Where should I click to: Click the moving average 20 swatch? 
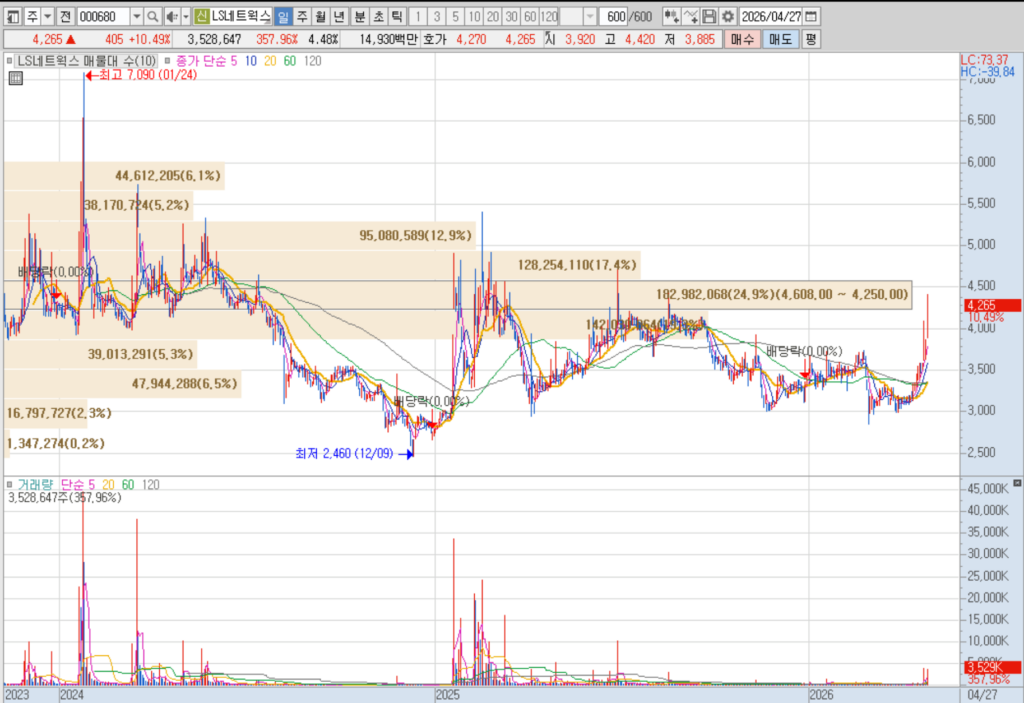(270, 61)
